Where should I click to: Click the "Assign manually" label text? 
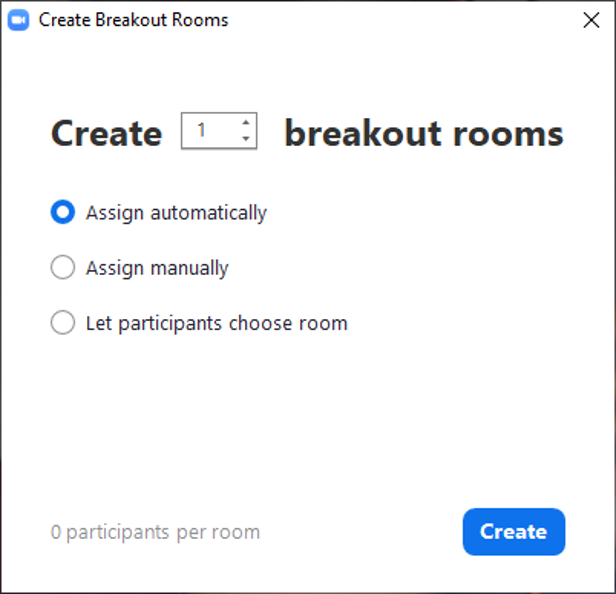point(157,268)
